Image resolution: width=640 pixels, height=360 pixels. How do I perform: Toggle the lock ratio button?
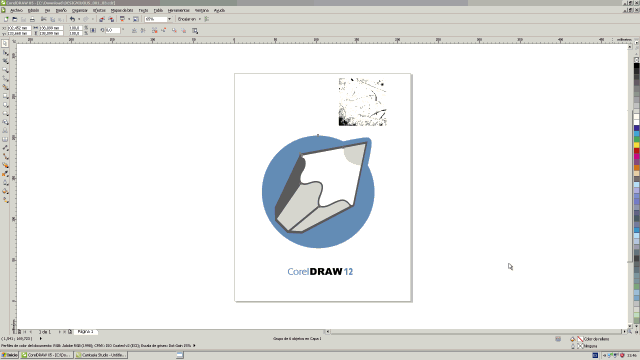[93, 30]
